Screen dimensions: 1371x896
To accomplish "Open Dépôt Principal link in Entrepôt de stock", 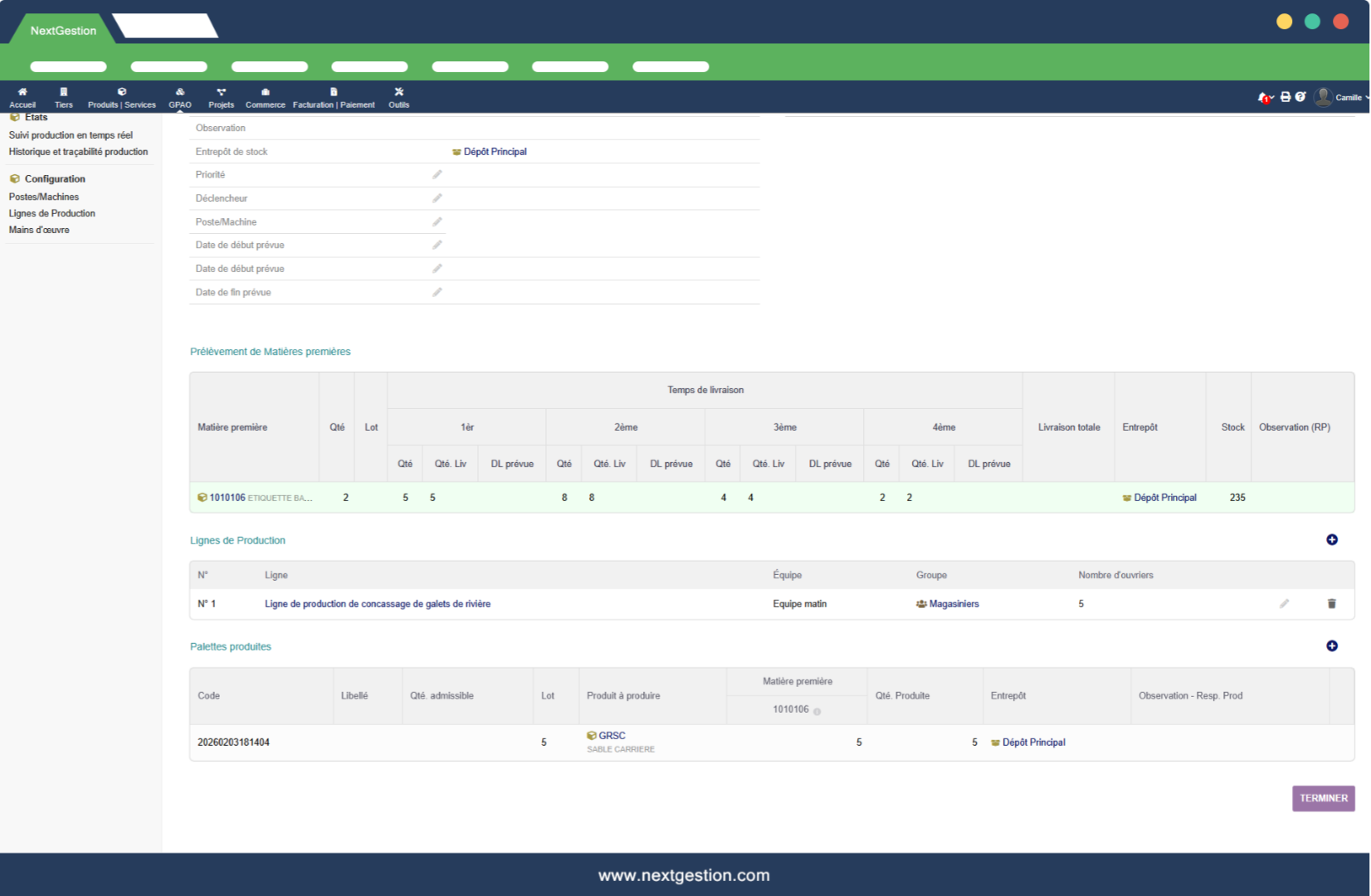I will coord(495,152).
